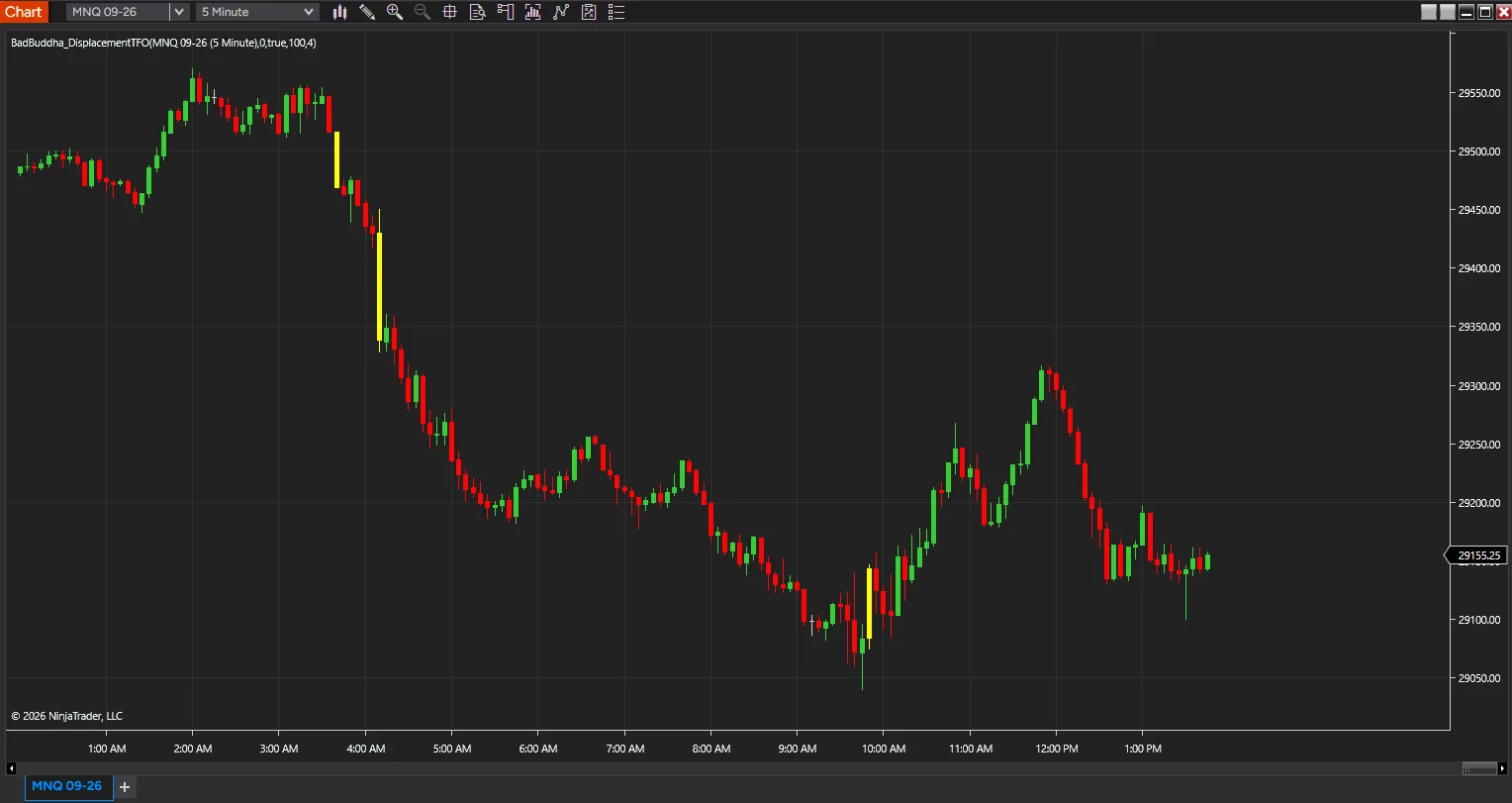
Task: Click the 29550.00 price axis label
Action: (x=1478, y=93)
